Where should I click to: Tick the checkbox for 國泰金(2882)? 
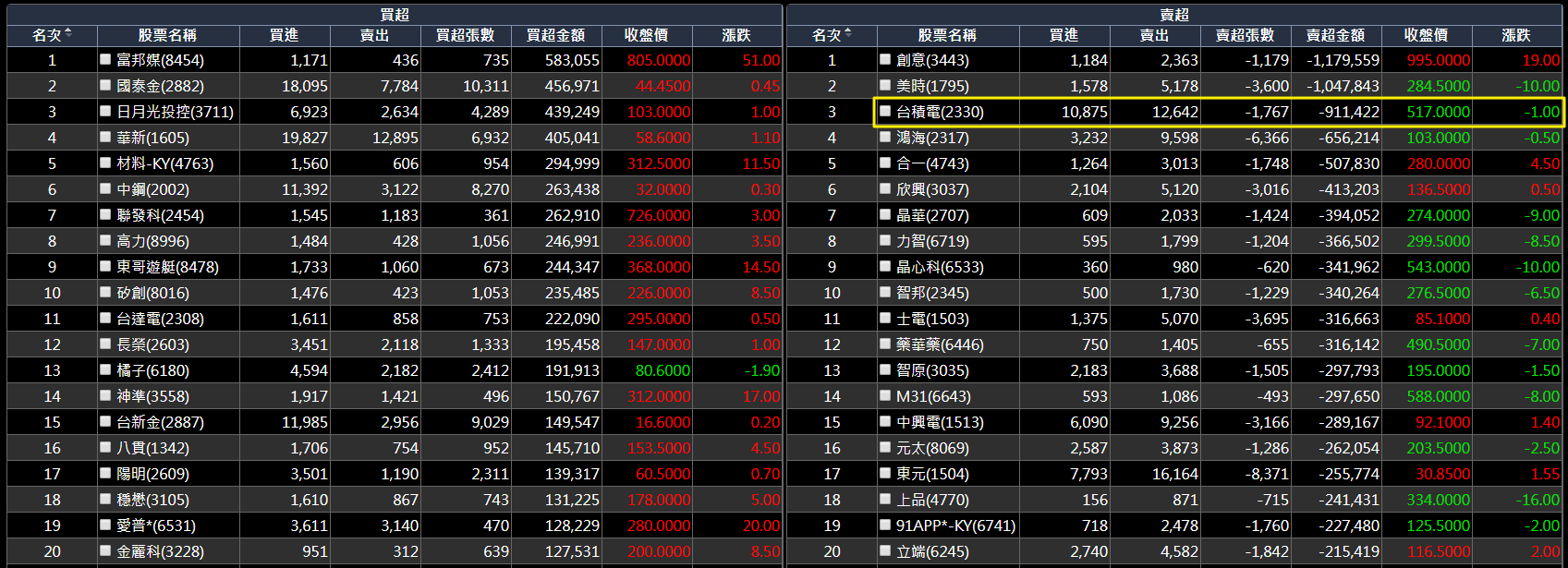[105, 86]
